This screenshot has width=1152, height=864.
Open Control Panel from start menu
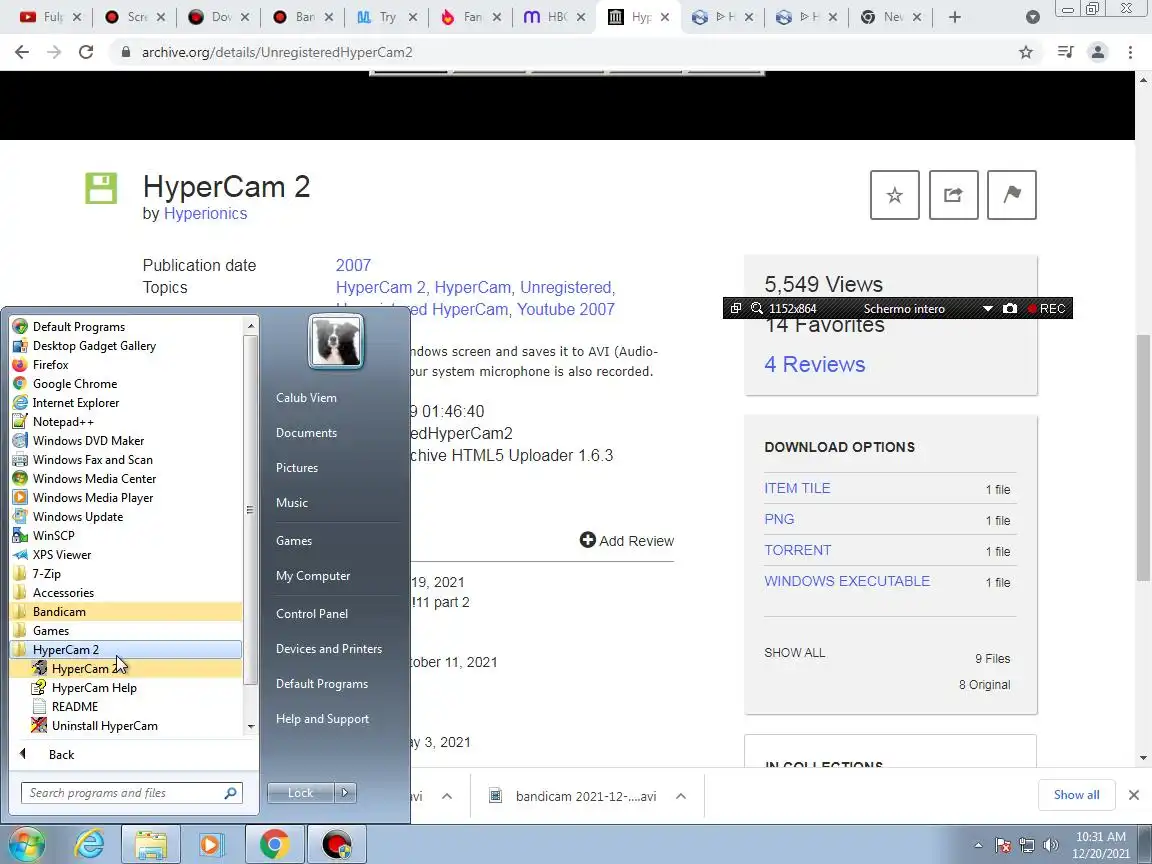click(x=312, y=613)
